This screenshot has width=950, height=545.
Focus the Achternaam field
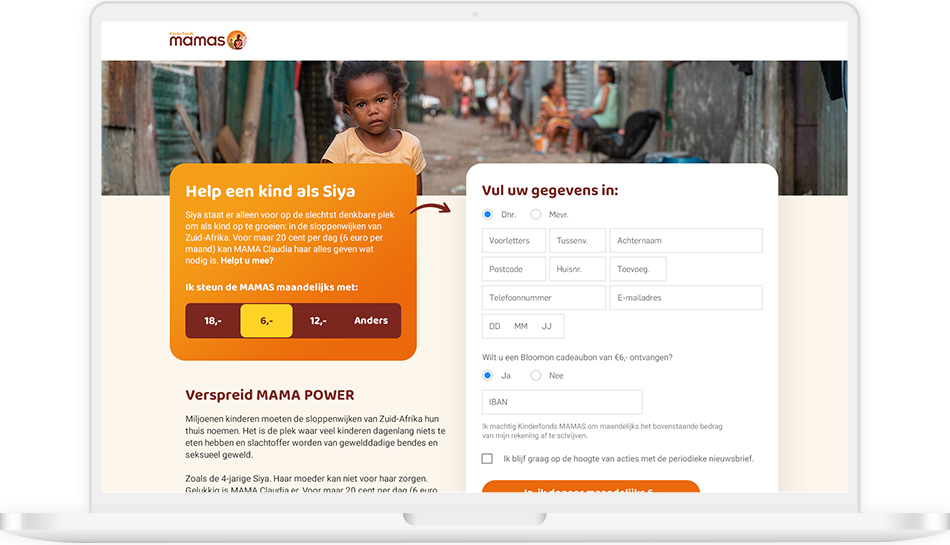(686, 240)
